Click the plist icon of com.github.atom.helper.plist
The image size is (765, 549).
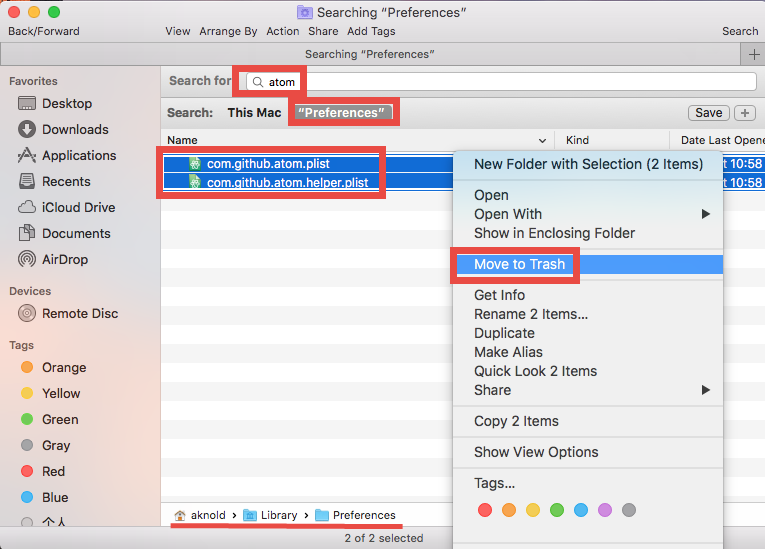coord(195,183)
